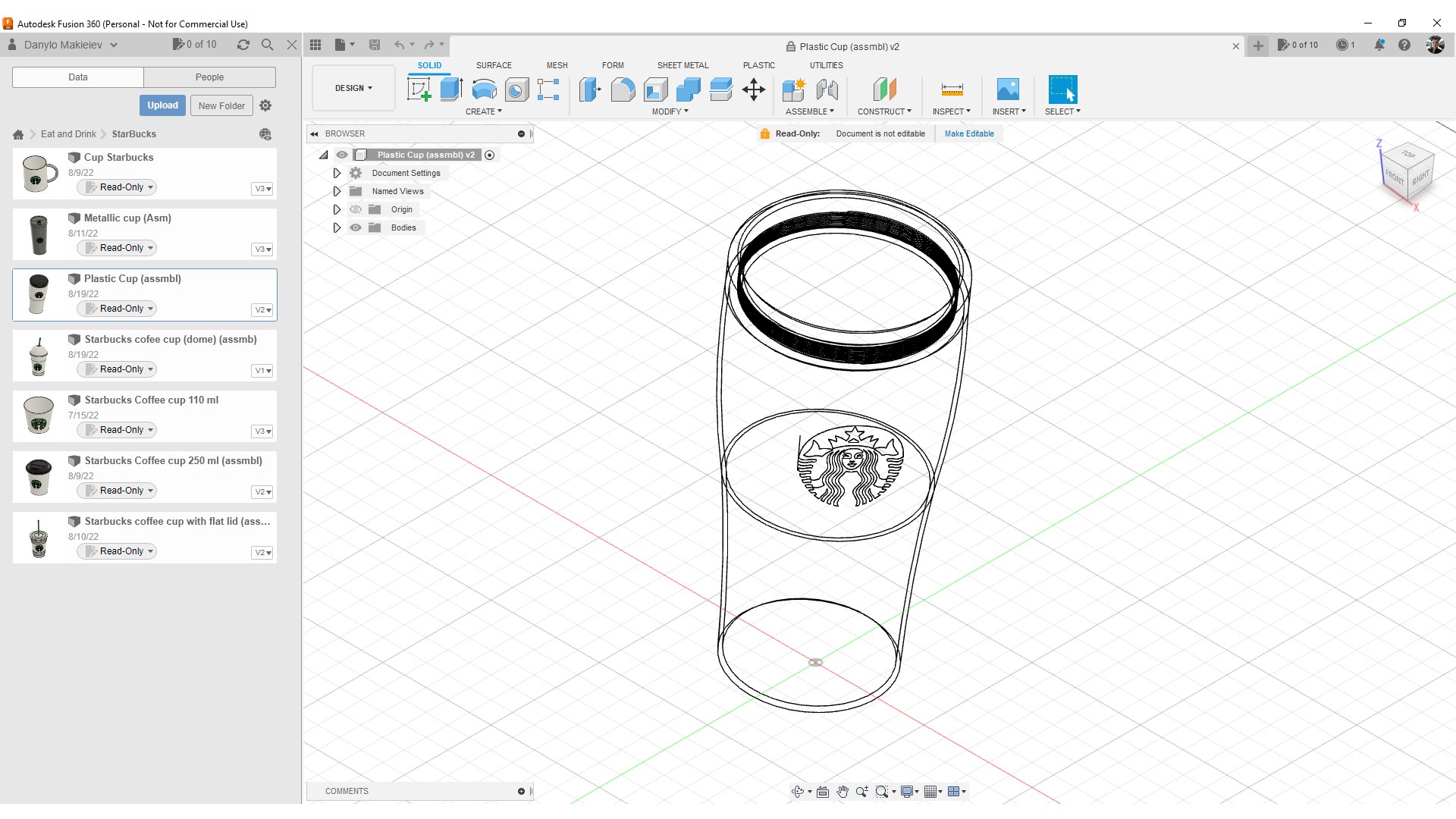Switch to the MESH tab

click(557, 65)
